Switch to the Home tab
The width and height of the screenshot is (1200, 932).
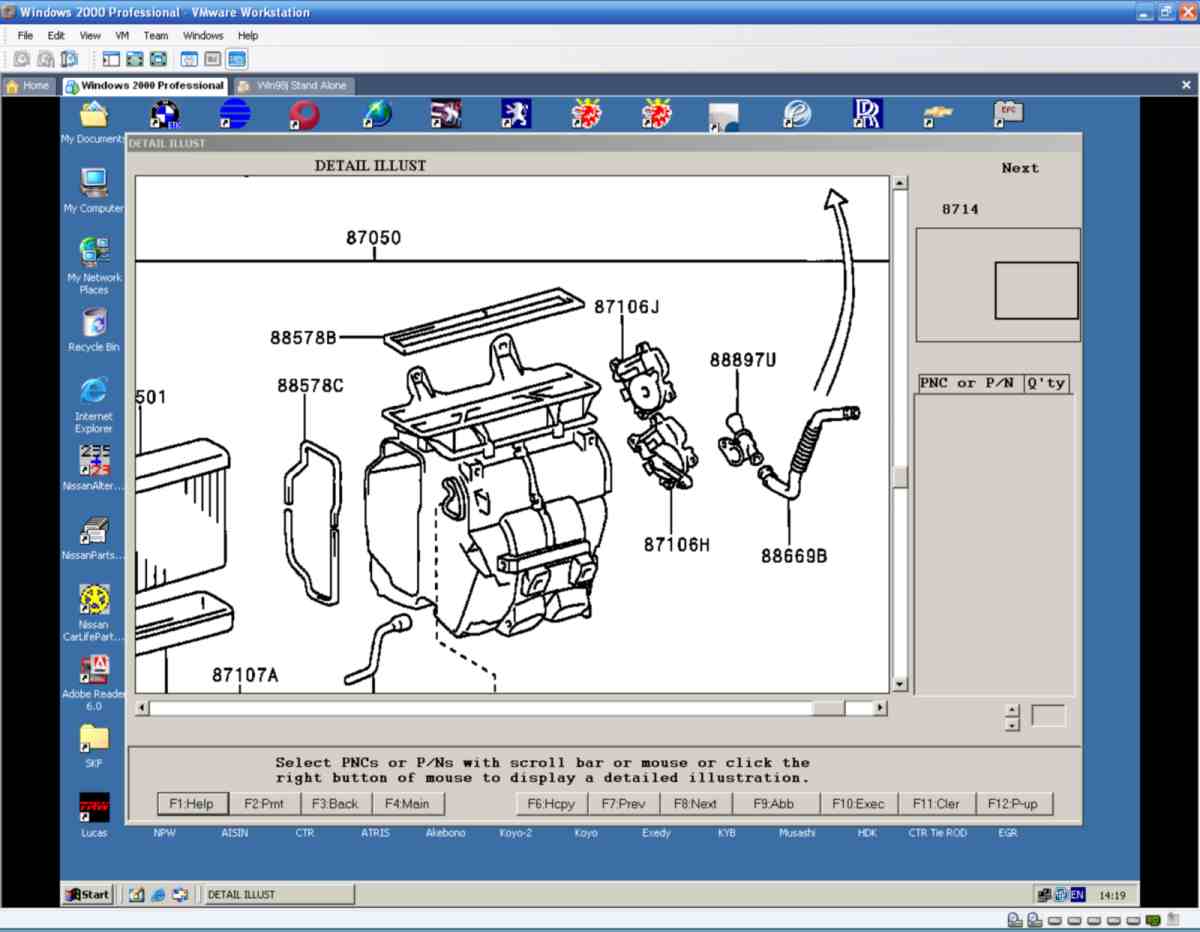[28, 86]
